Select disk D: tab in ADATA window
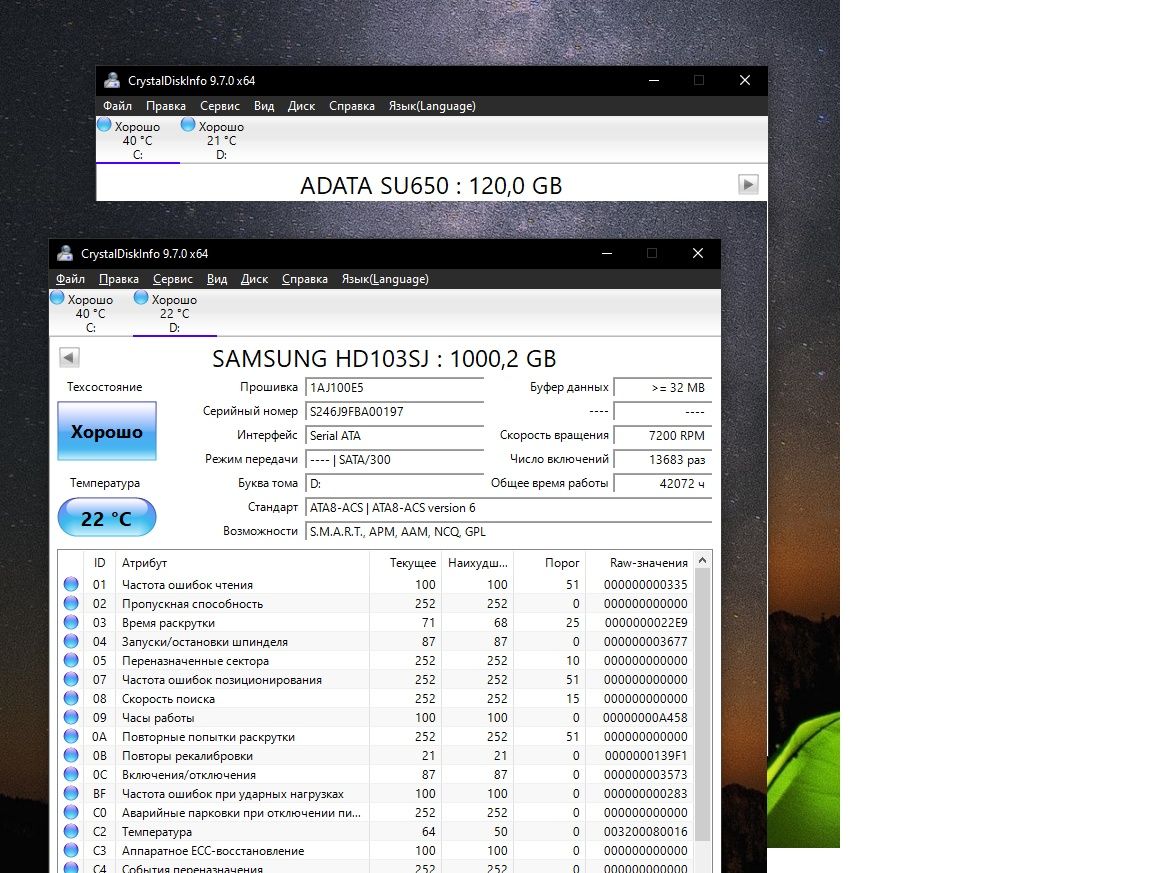This screenshot has height=873, width=1152. click(x=221, y=140)
